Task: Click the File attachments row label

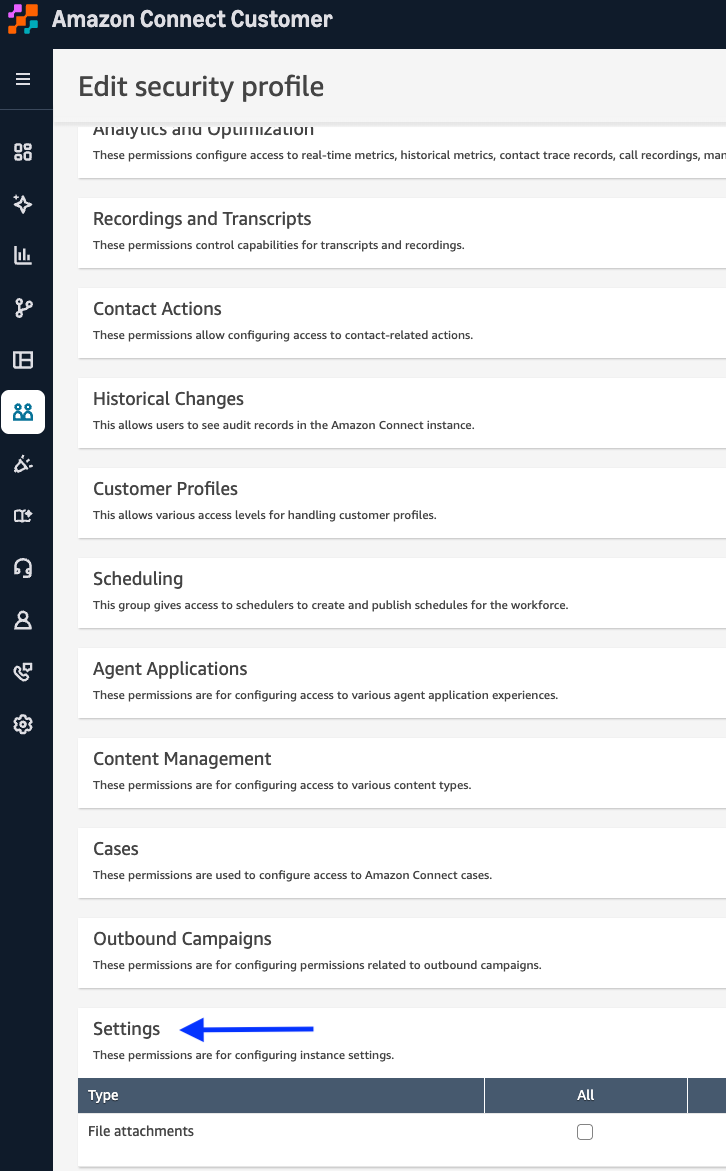Action: [140, 1131]
